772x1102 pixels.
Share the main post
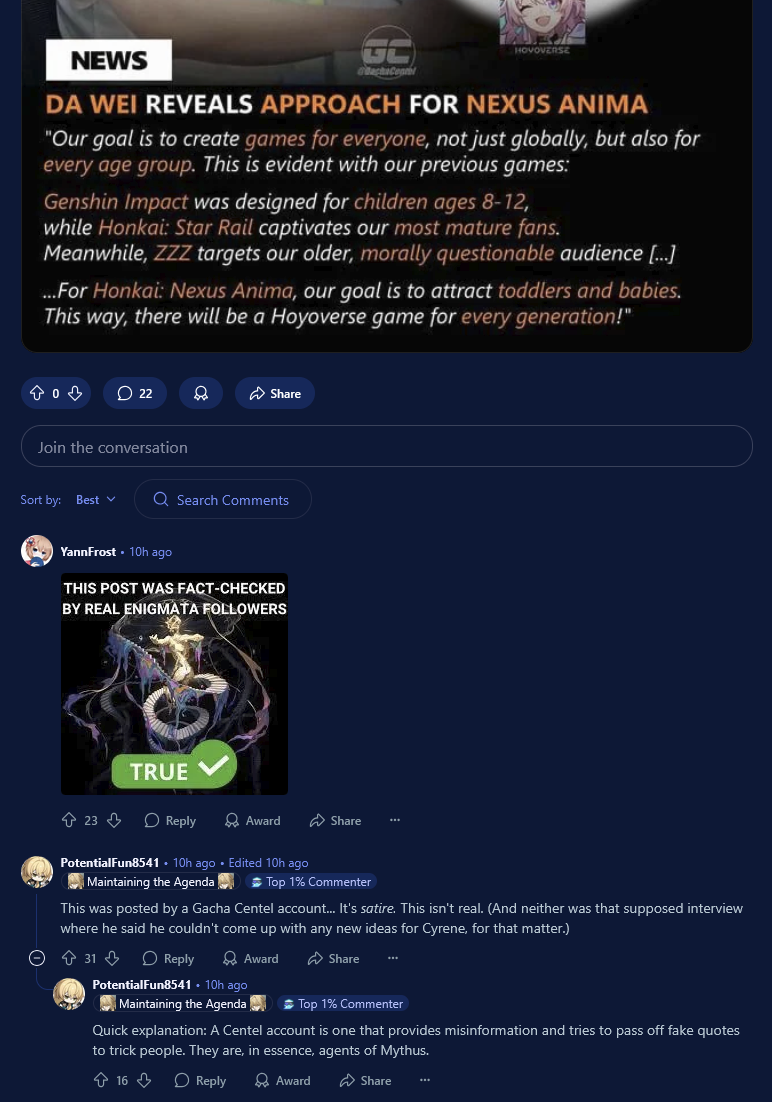275,394
